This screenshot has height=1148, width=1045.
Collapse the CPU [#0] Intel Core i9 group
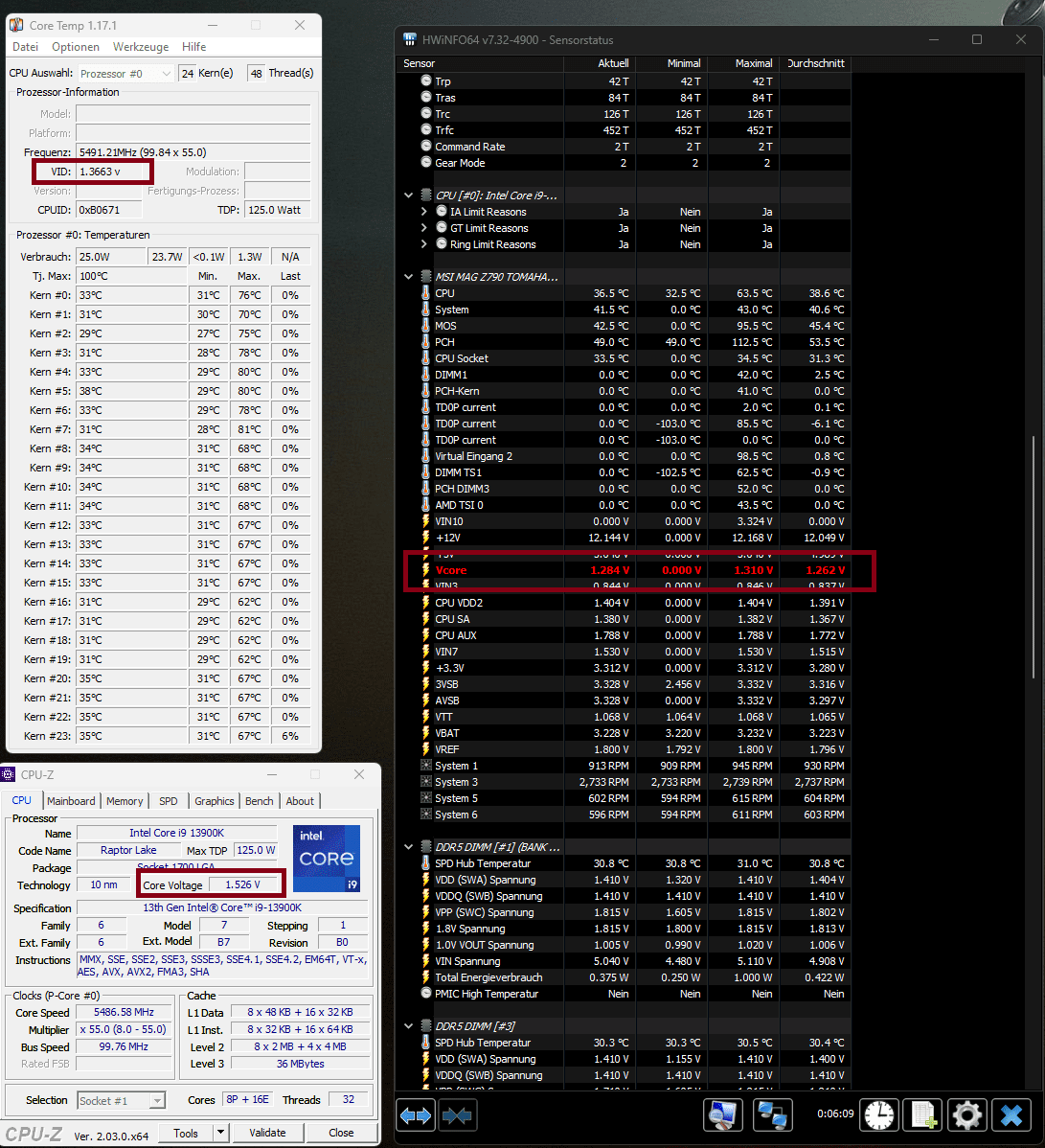(x=408, y=195)
